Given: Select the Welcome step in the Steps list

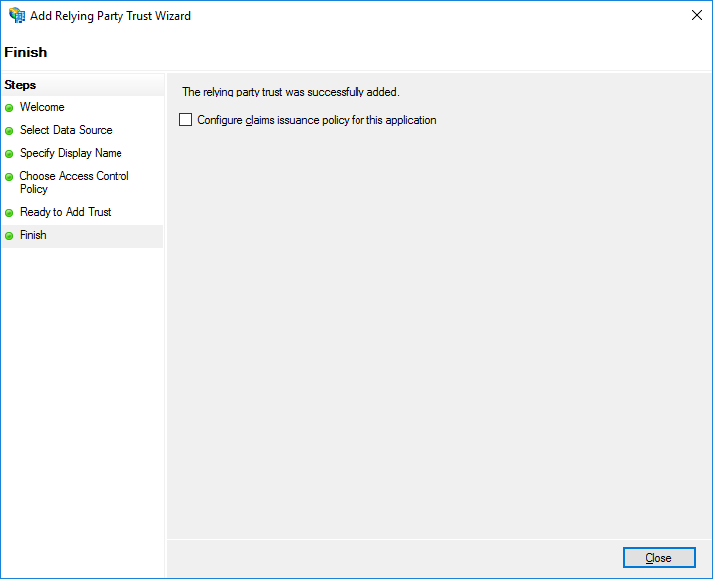Looking at the screenshot, I should click(42, 107).
